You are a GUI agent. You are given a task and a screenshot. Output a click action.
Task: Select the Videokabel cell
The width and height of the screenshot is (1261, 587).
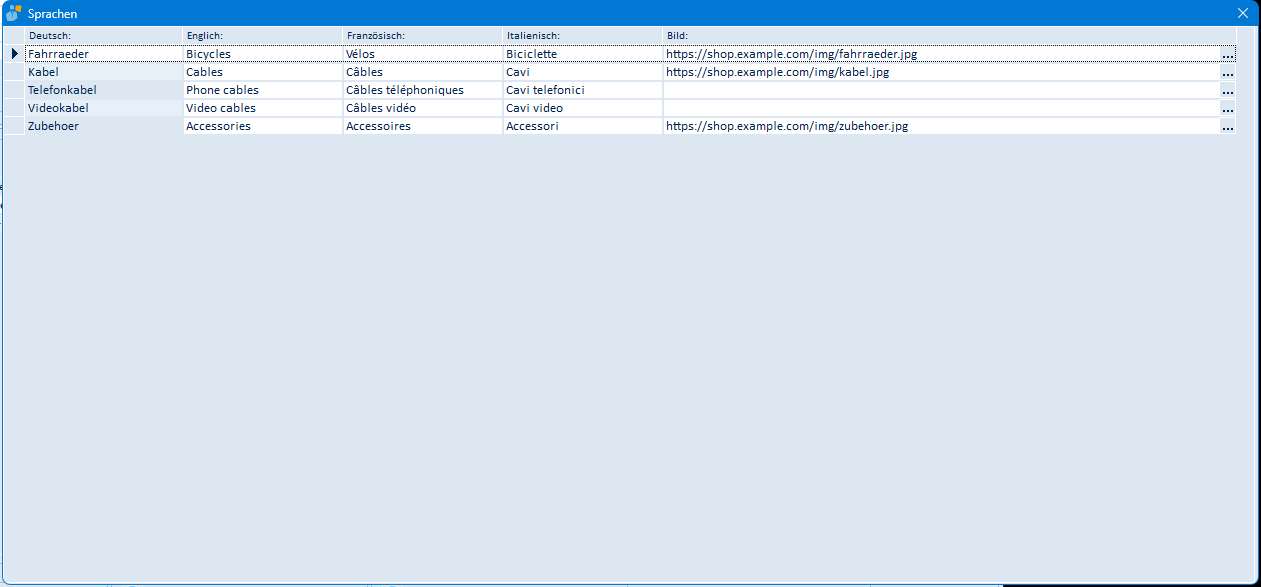pyautogui.click(x=104, y=108)
